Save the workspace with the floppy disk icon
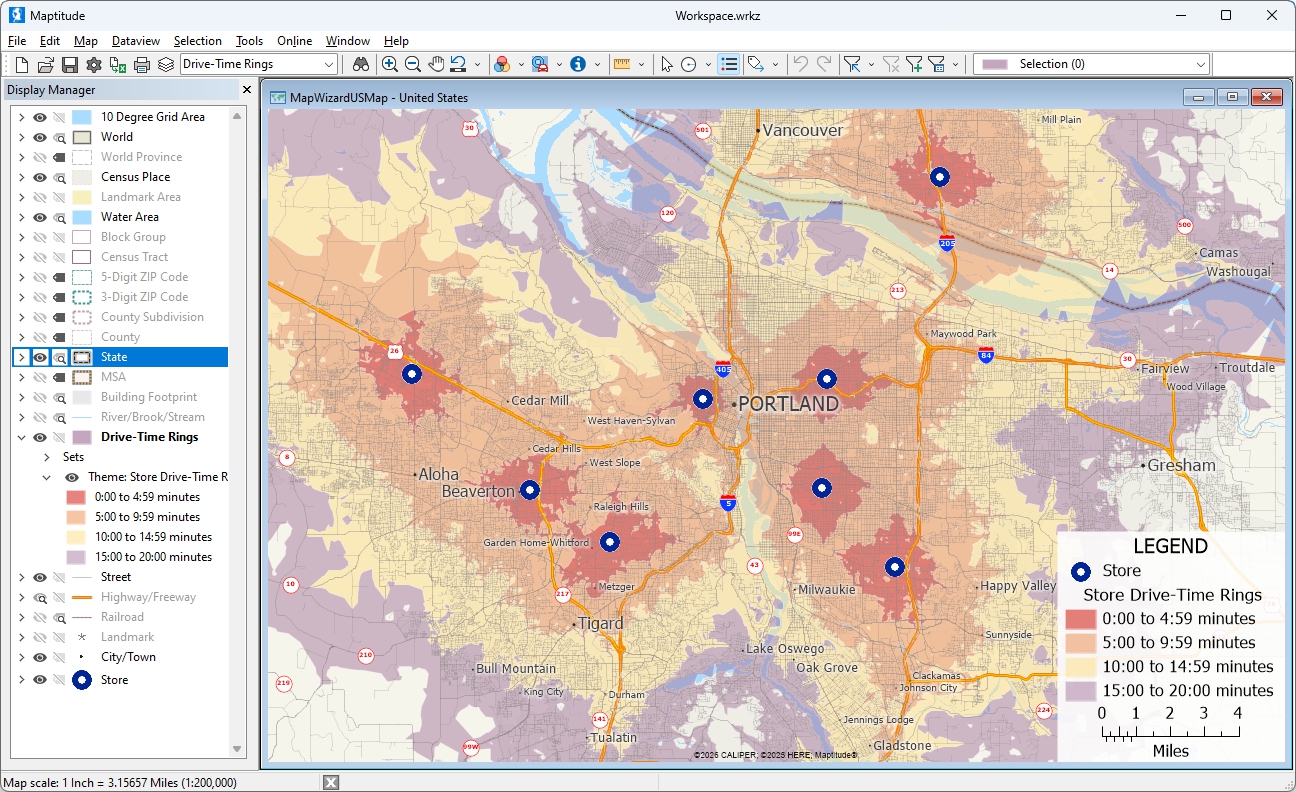This screenshot has width=1296, height=792. coord(70,64)
